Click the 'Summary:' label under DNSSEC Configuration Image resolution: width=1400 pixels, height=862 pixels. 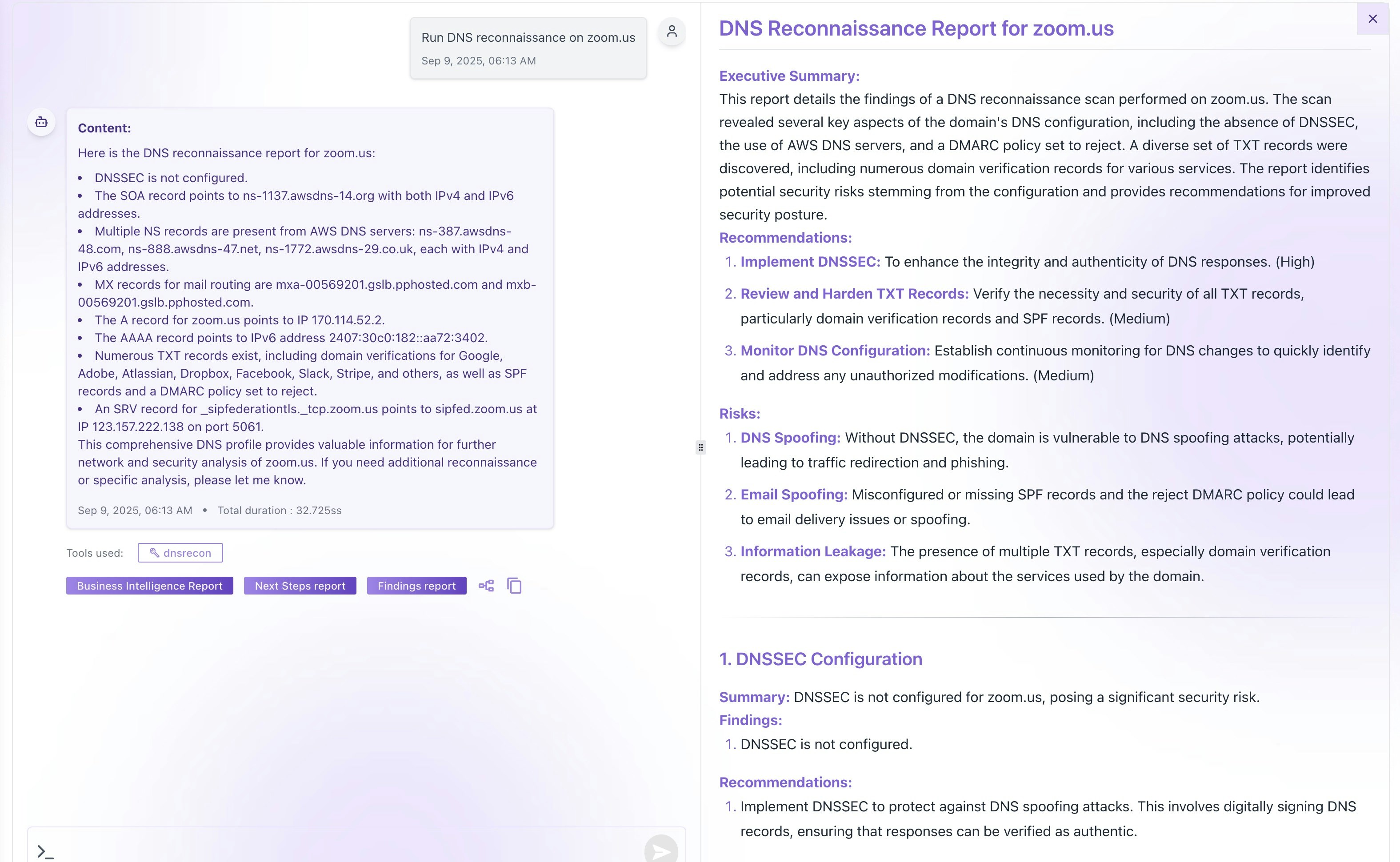click(x=754, y=697)
